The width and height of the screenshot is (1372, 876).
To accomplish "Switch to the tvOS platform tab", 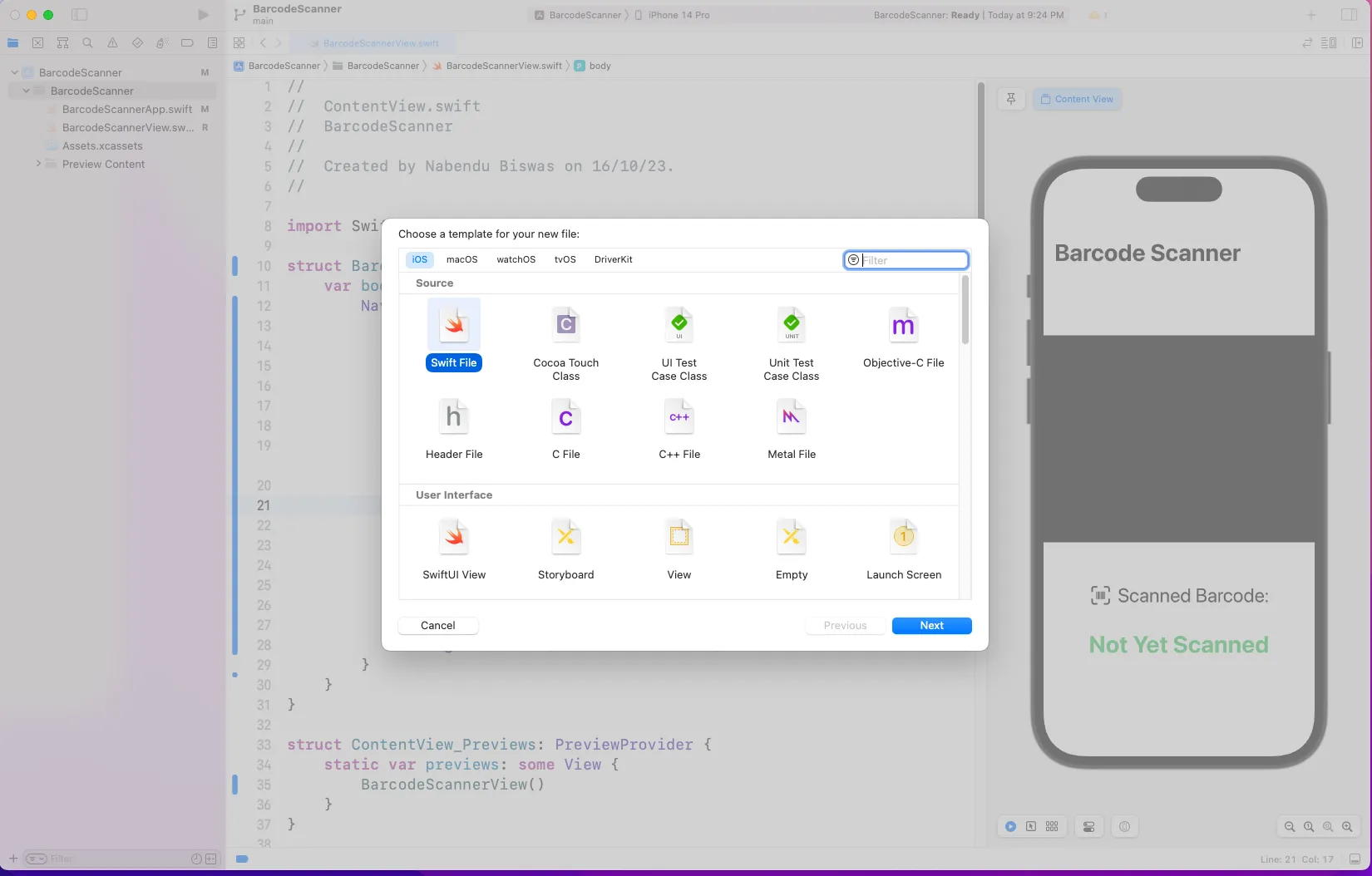I will (x=565, y=259).
